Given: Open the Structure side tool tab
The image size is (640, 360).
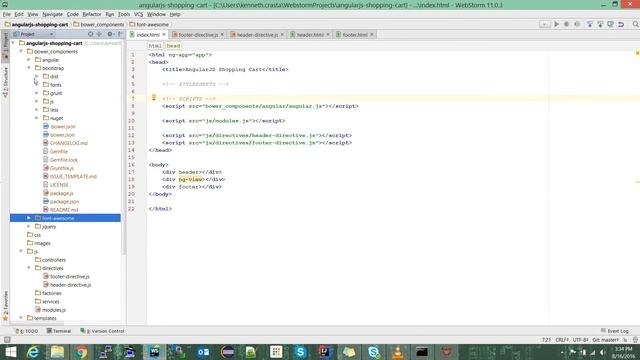Looking at the screenshot, I should pos(5,82).
